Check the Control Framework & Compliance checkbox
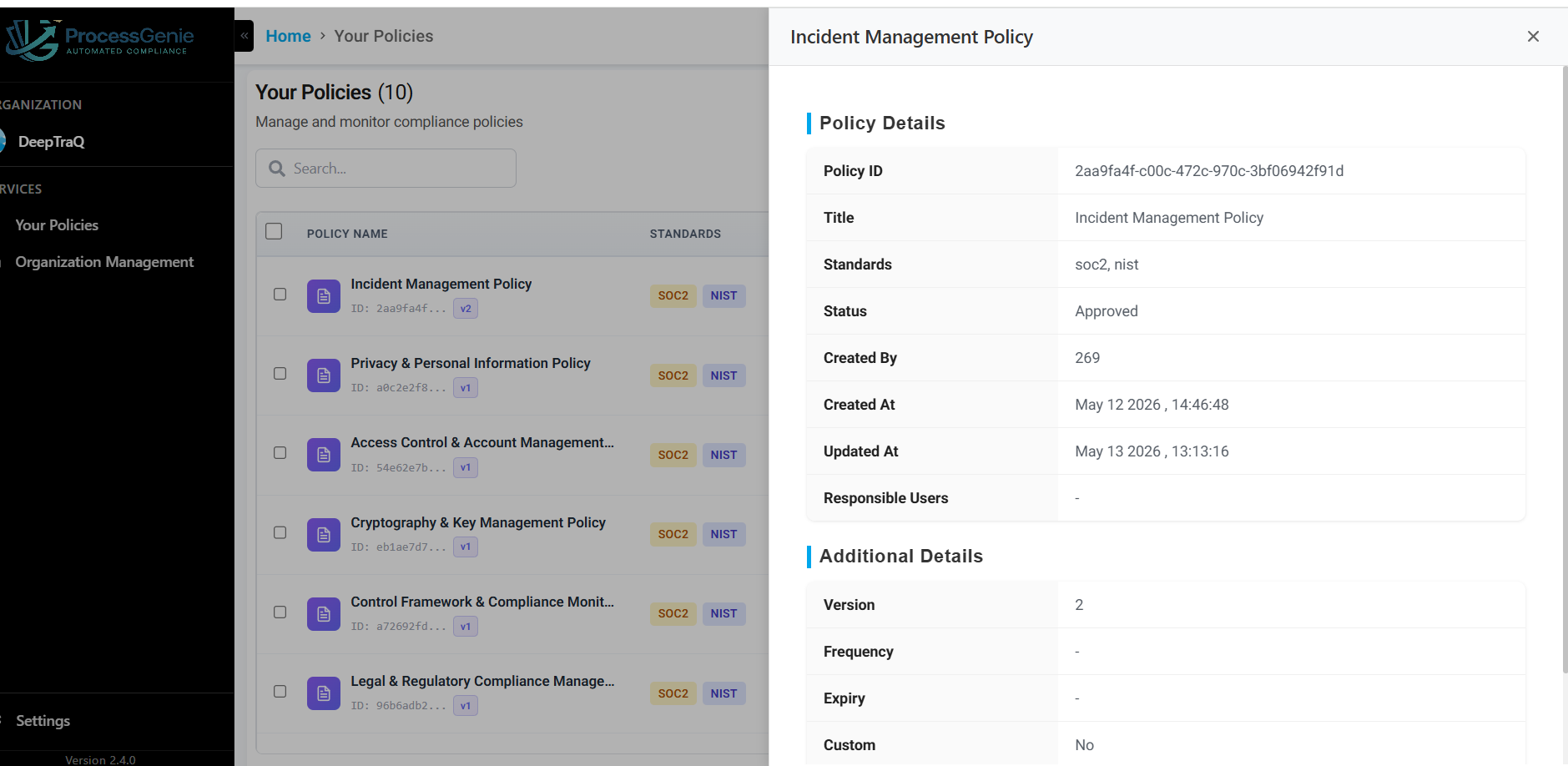This screenshot has width=1568, height=766. pyautogui.click(x=280, y=612)
